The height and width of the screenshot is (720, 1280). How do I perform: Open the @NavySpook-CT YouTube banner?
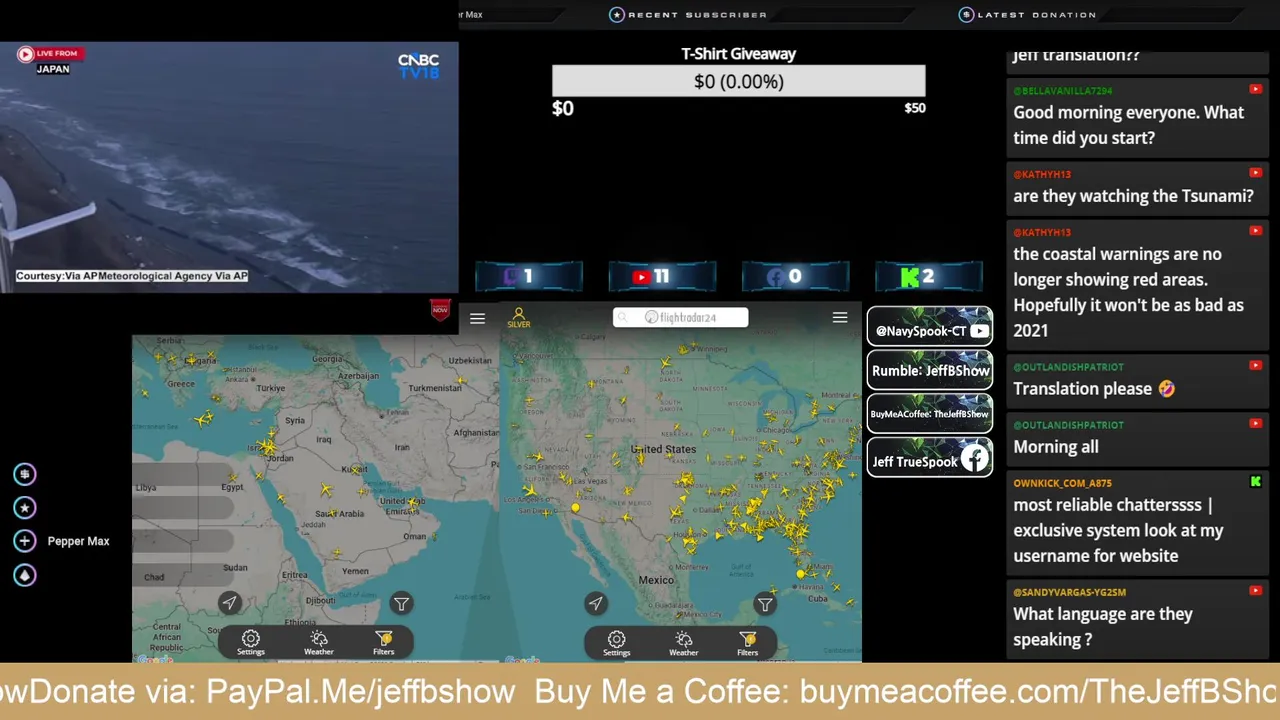click(930, 327)
